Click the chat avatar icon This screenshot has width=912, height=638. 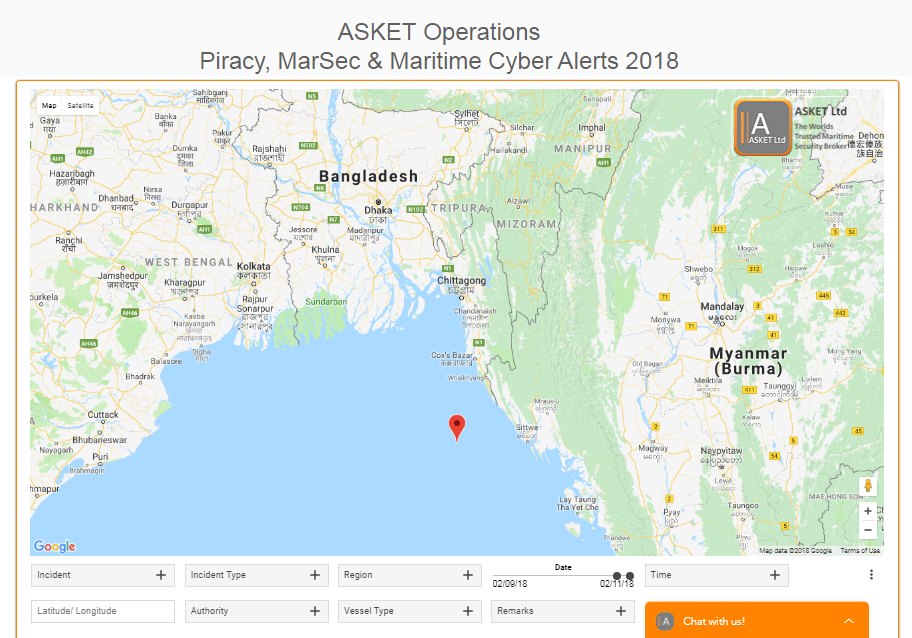[x=665, y=621]
